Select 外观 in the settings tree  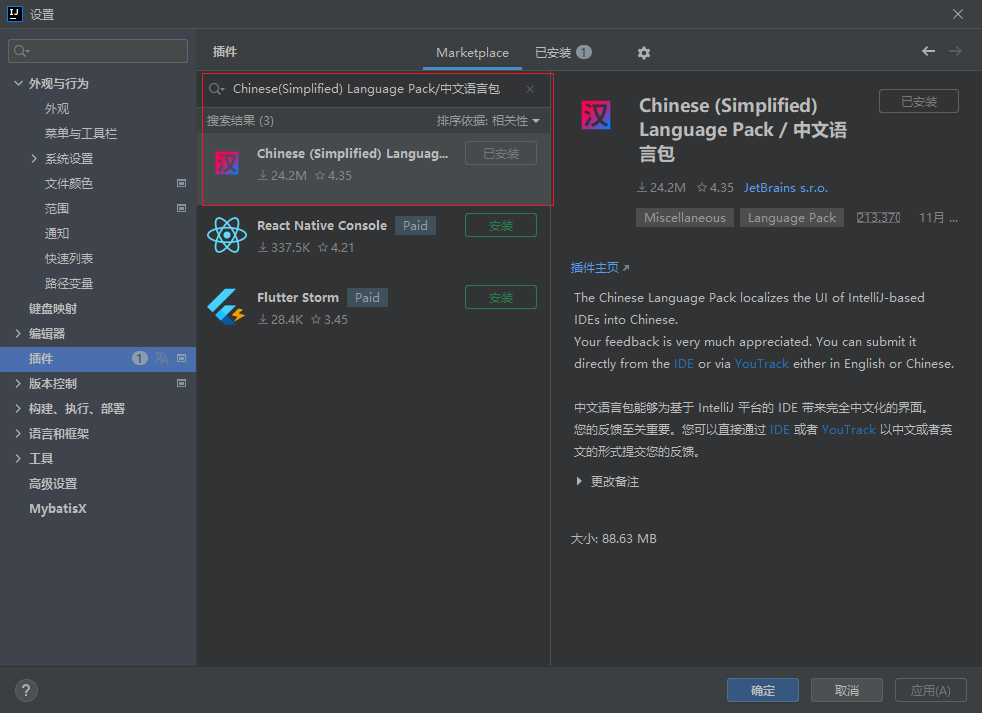(57, 108)
